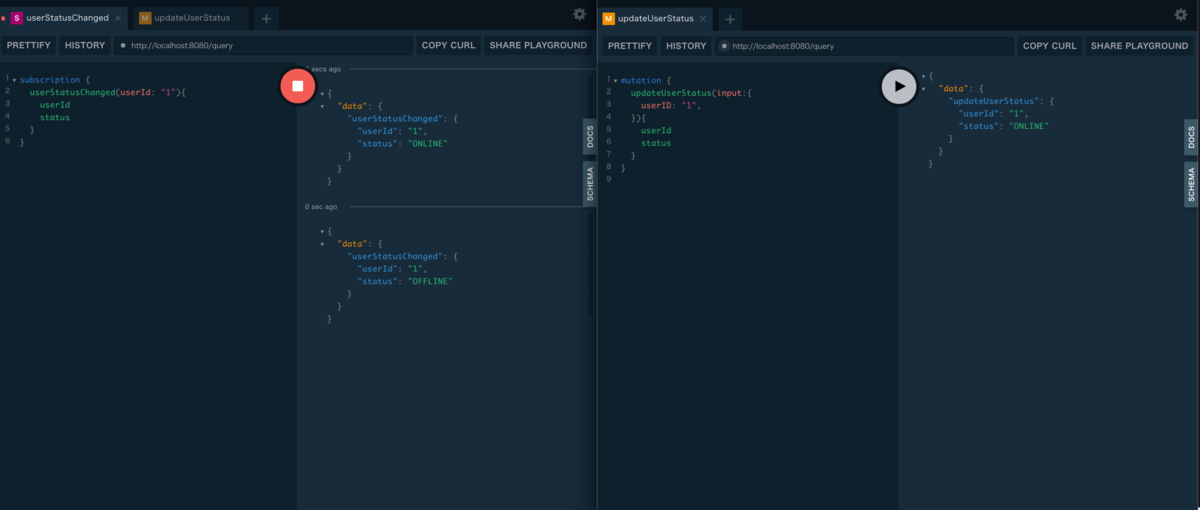Click HISTORY in the left window toolbar

click(85, 46)
